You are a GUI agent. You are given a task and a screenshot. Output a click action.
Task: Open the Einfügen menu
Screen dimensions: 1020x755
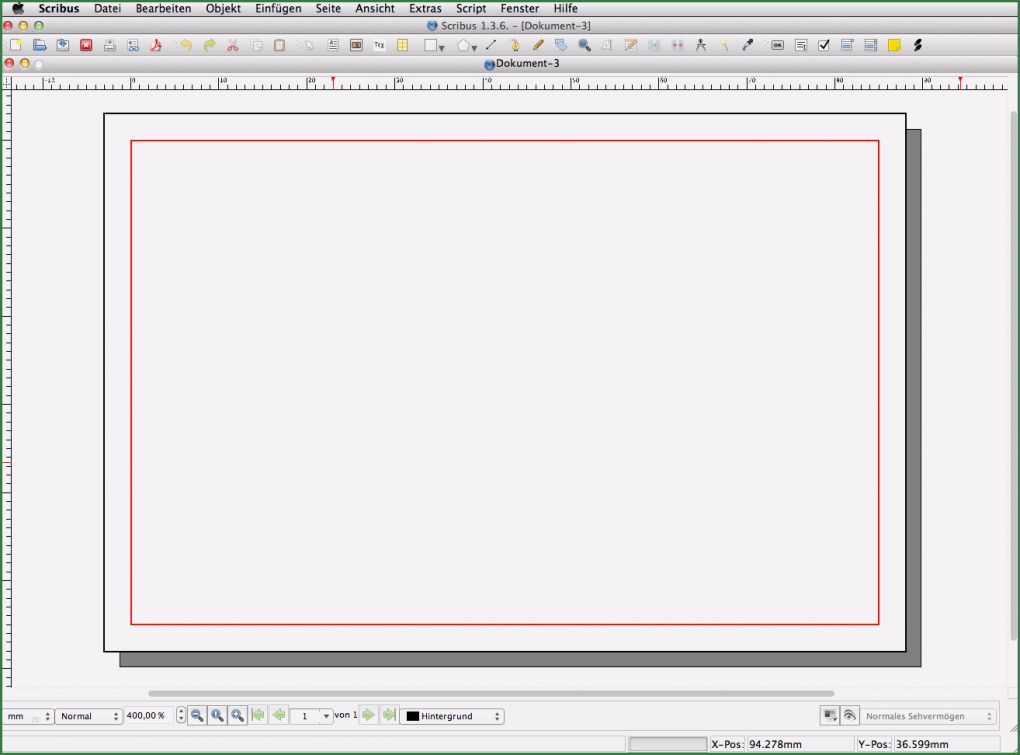pos(278,8)
